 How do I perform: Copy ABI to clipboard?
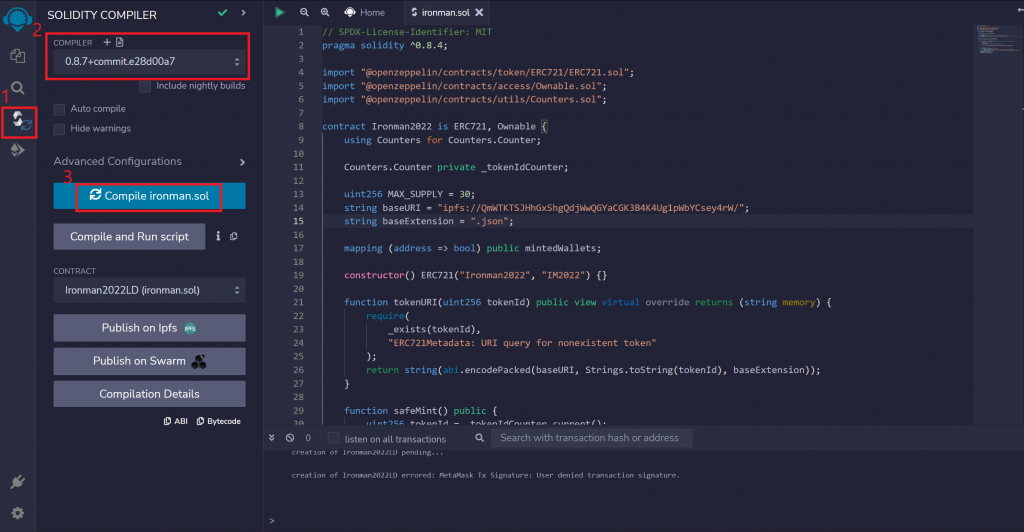coord(176,421)
